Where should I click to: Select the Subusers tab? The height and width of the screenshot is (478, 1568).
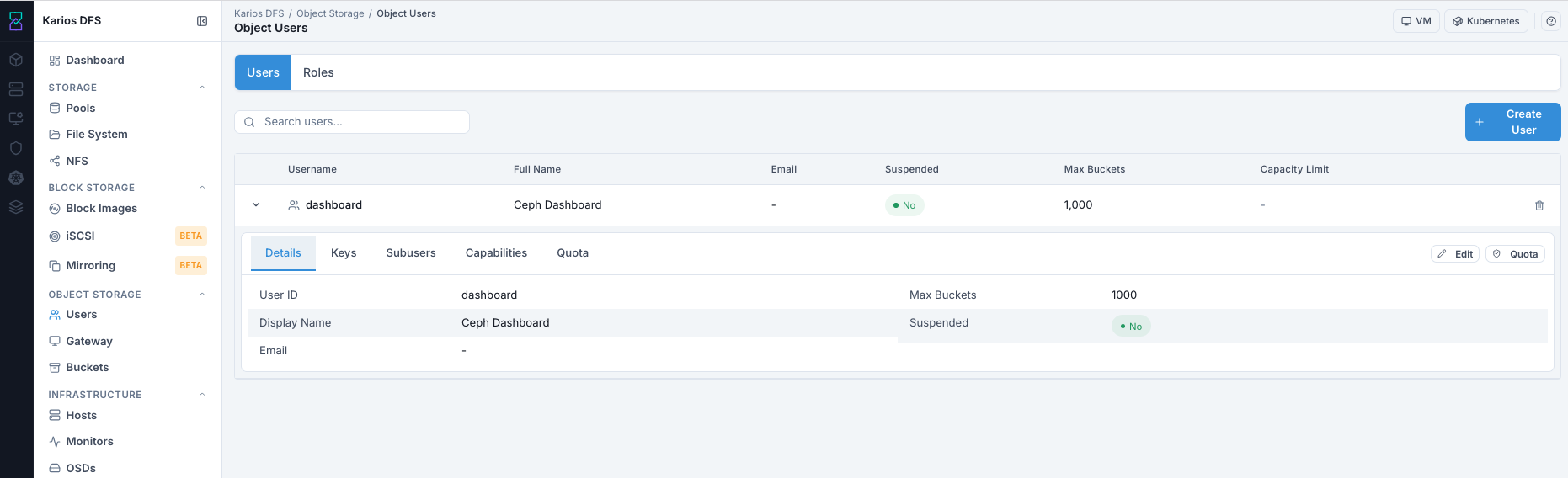point(411,252)
